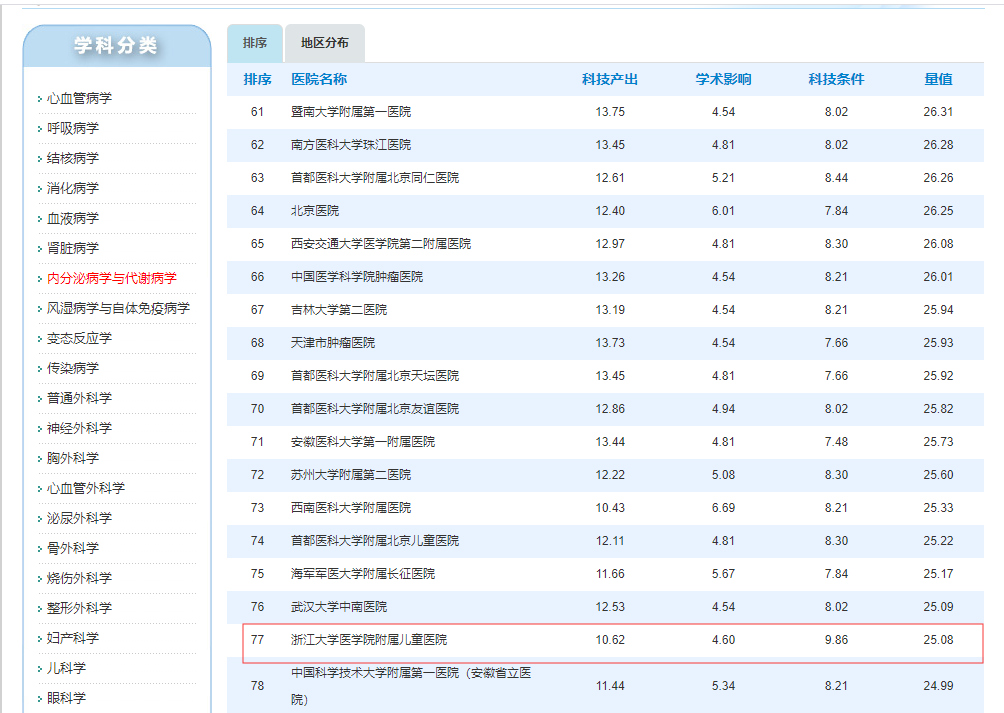Open 眼科学 category
This screenshot has height=713, width=1004.
coord(67,698)
